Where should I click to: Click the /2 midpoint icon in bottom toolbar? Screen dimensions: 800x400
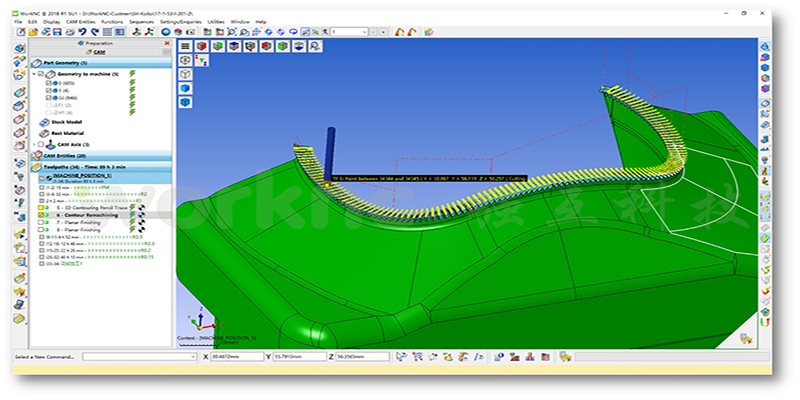pos(480,357)
